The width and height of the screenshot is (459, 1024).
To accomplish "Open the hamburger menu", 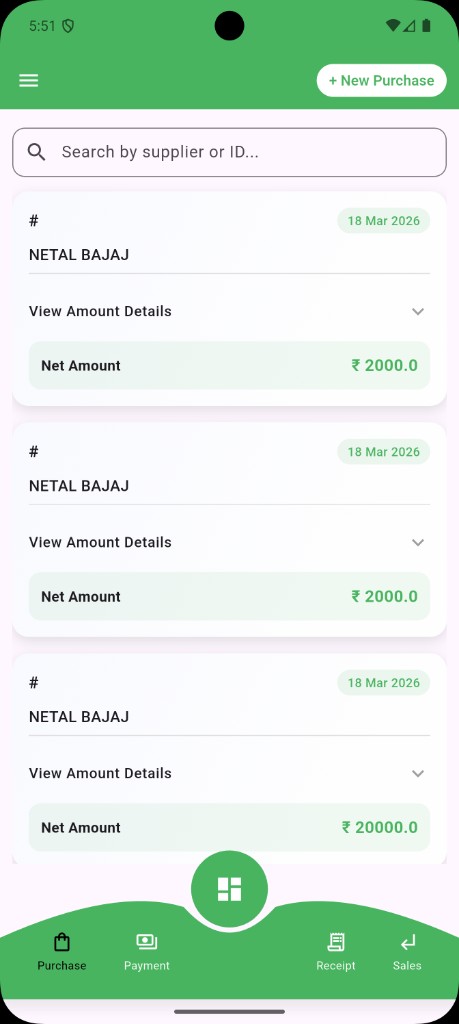I will point(28,80).
